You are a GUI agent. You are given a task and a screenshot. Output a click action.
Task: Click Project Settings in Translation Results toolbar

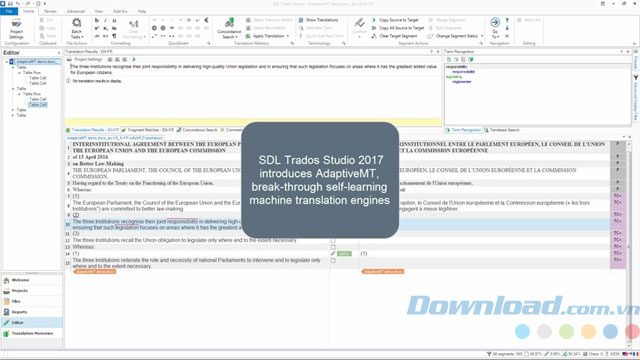click(85, 60)
